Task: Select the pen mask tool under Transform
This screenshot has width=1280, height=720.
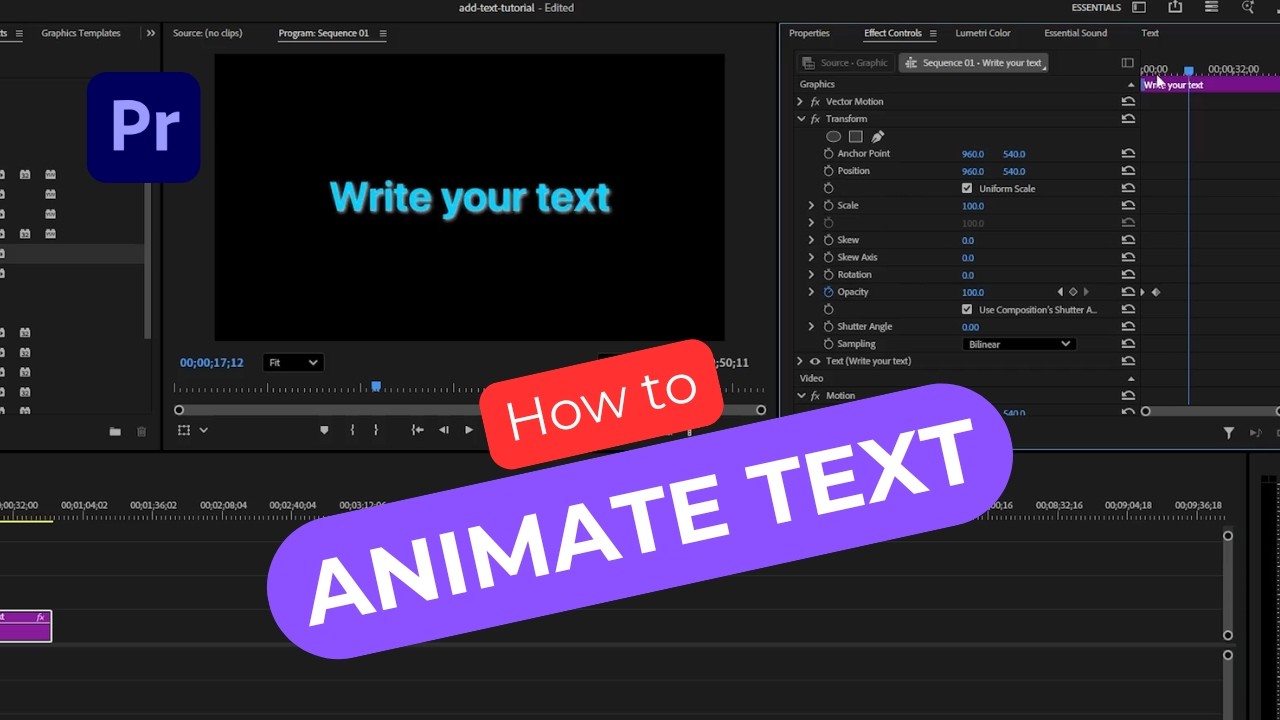Action: 878,137
